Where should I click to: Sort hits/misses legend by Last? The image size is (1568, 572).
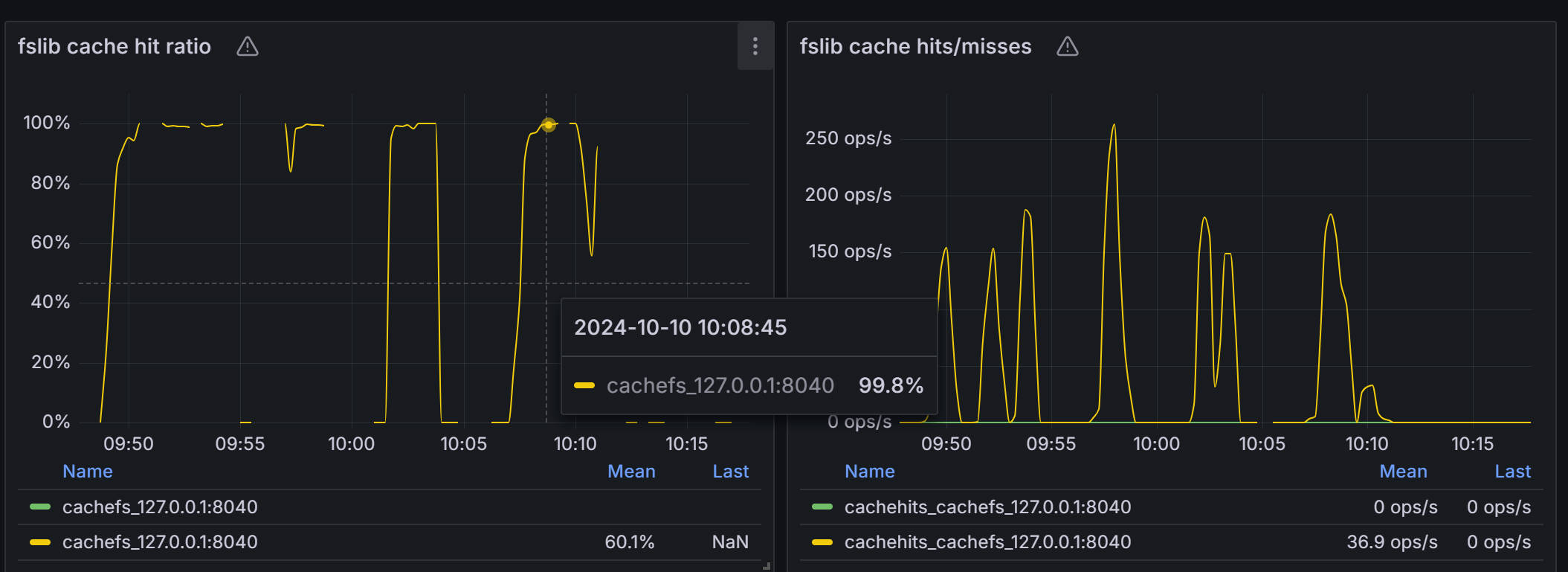1513,472
